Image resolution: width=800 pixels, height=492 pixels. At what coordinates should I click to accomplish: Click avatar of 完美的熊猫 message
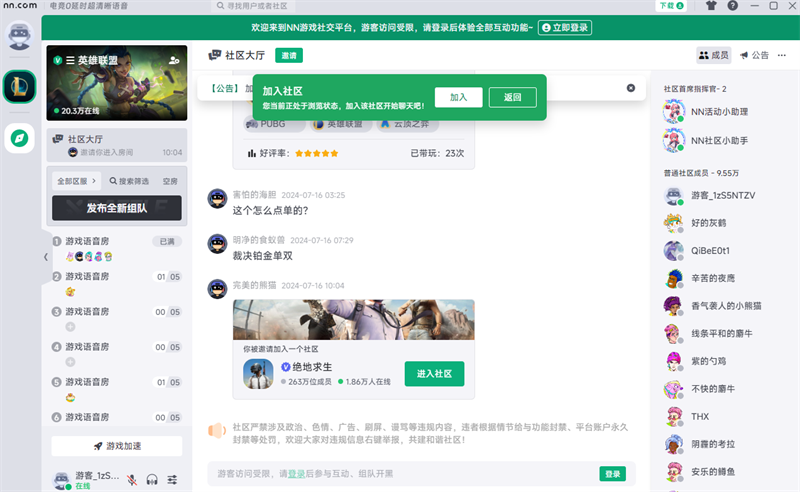click(217, 289)
